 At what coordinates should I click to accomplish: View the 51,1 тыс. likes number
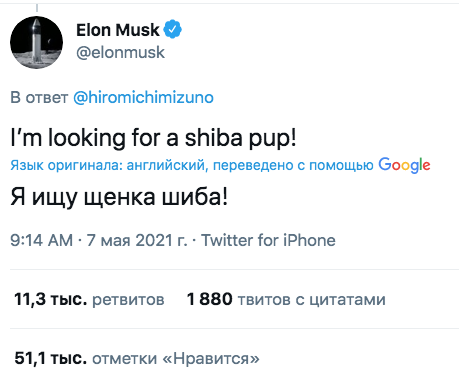[50, 358]
